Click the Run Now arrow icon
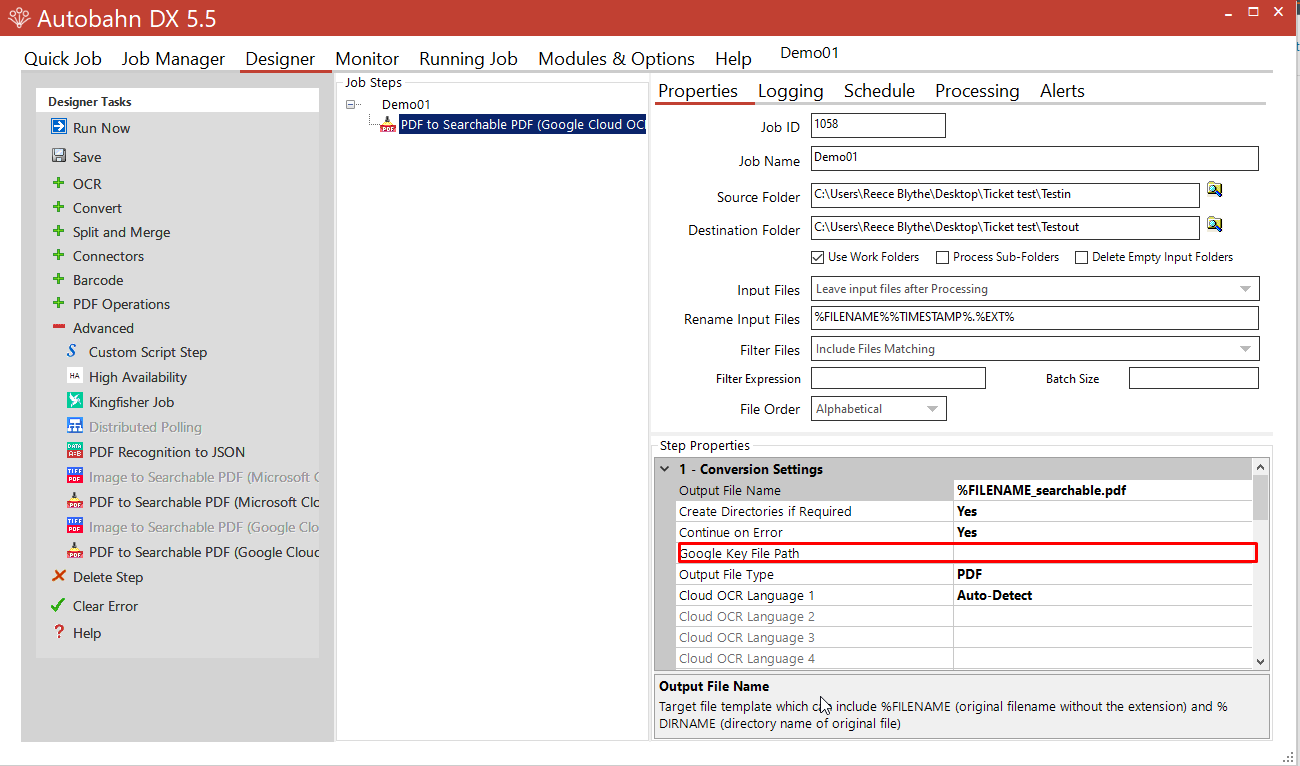 coord(59,128)
